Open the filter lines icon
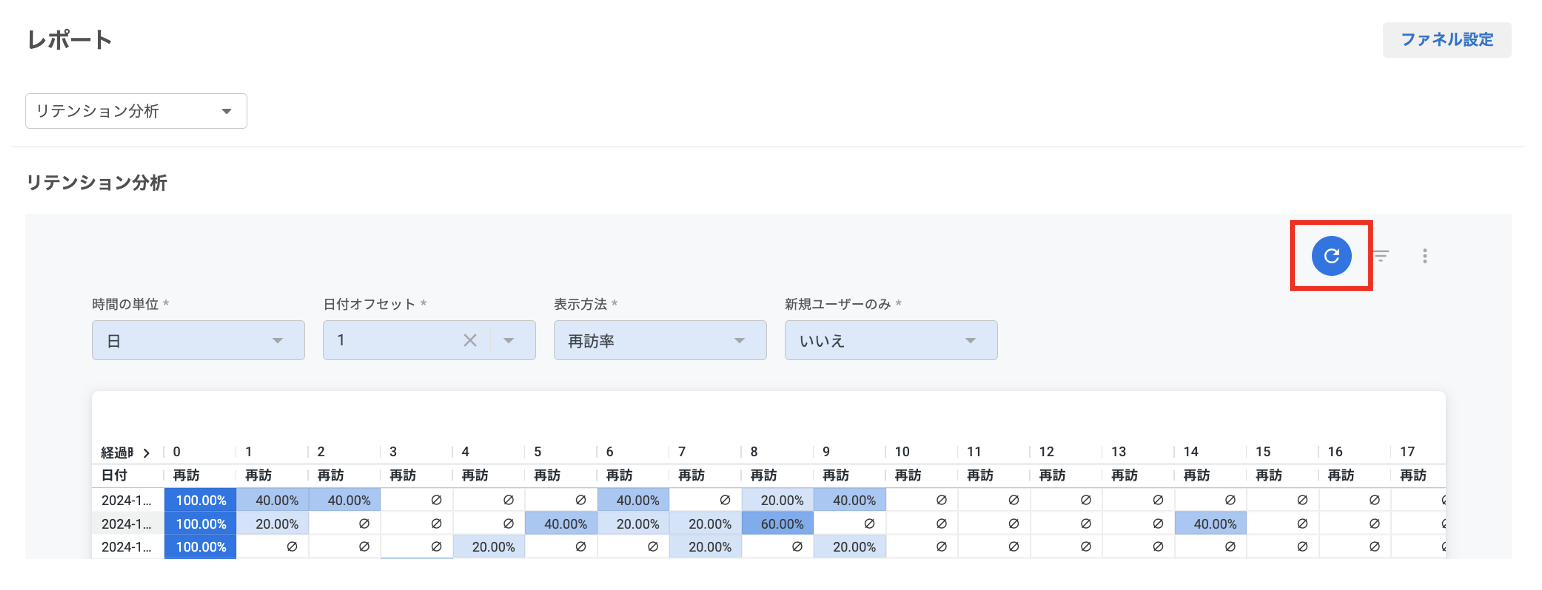This screenshot has height=590, width=1542. (x=1381, y=256)
